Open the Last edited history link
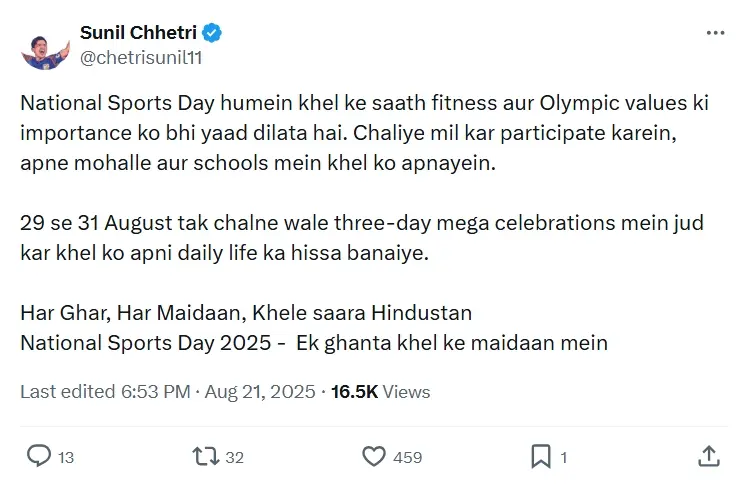Screen dimensions: 747x490 point(62,392)
